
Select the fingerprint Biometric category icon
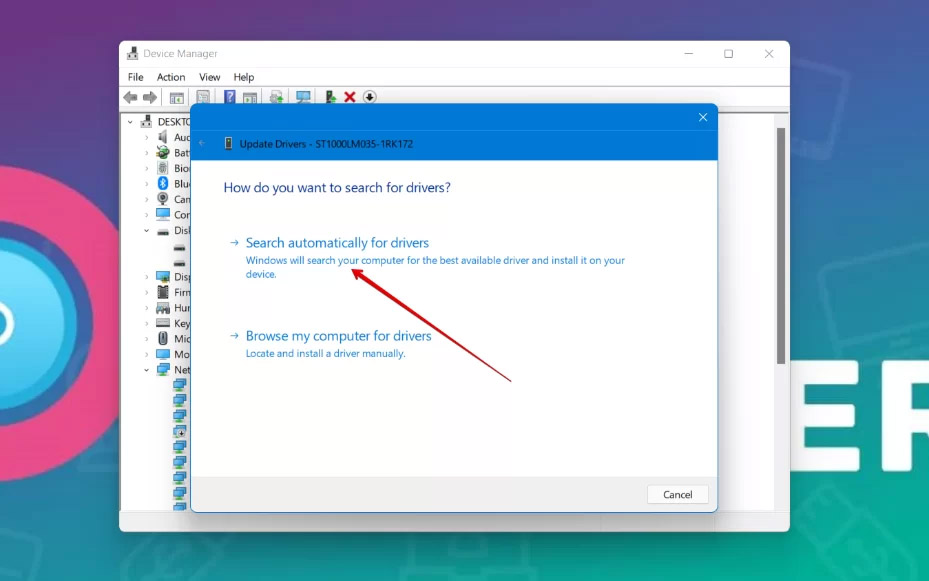pyautogui.click(x=162, y=168)
